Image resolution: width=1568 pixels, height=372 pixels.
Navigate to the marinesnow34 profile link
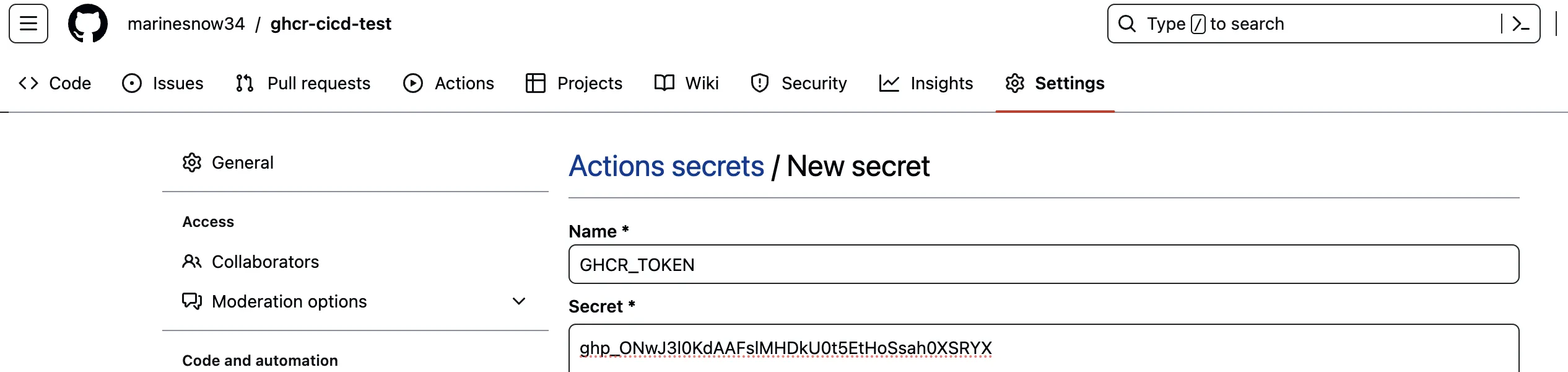click(187, 24)
